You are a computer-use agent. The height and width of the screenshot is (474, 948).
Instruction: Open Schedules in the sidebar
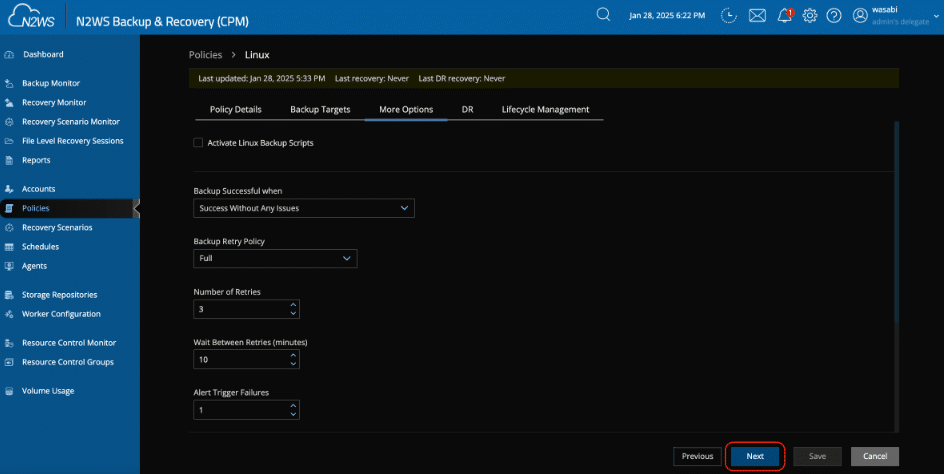tap(41, 247)
